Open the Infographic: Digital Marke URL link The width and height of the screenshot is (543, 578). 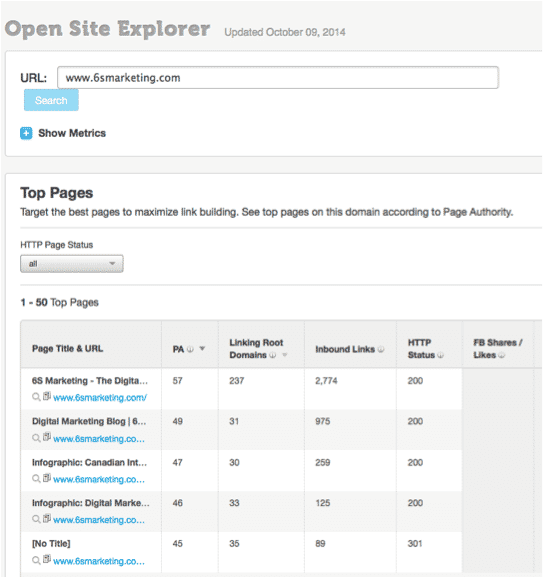[99, 520]
